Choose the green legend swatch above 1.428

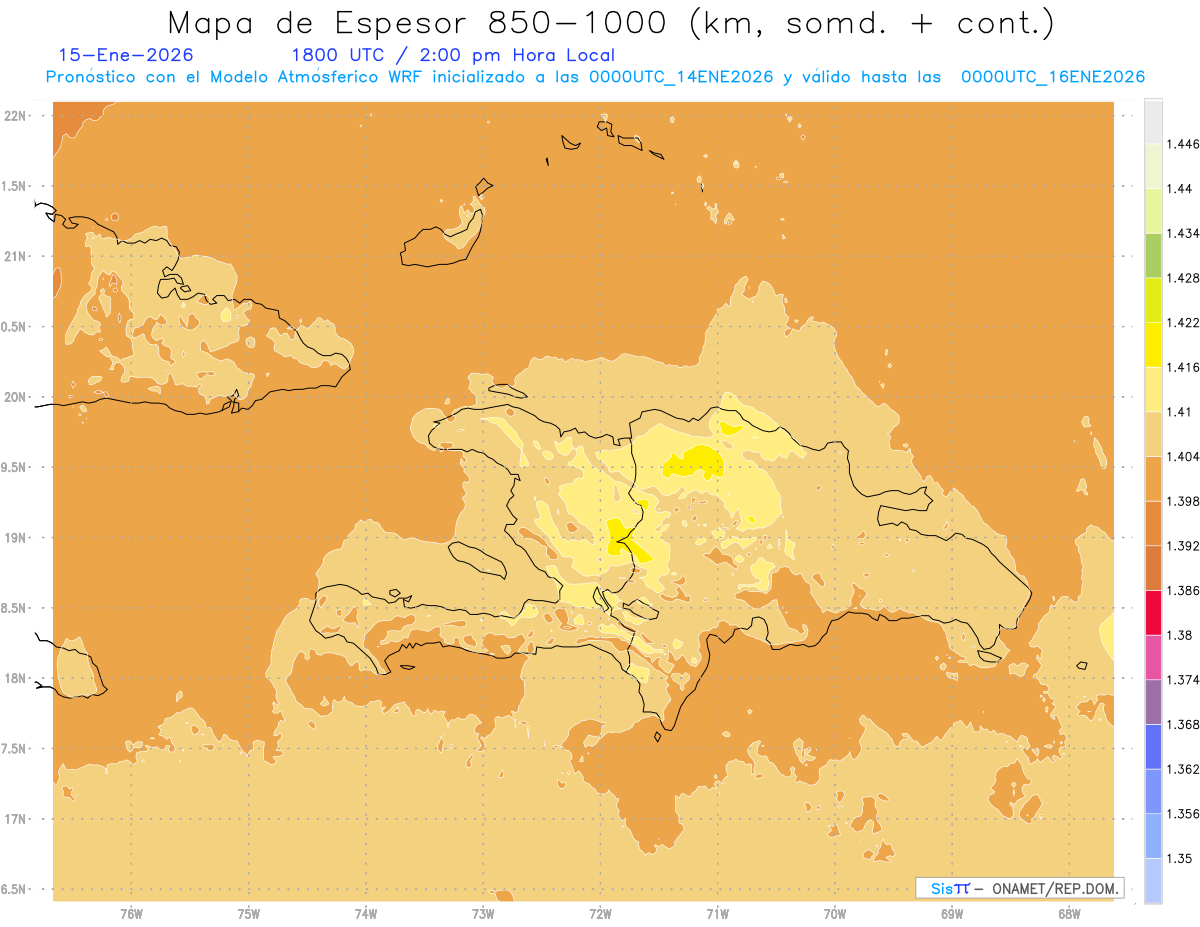(x=1153, y=255)
